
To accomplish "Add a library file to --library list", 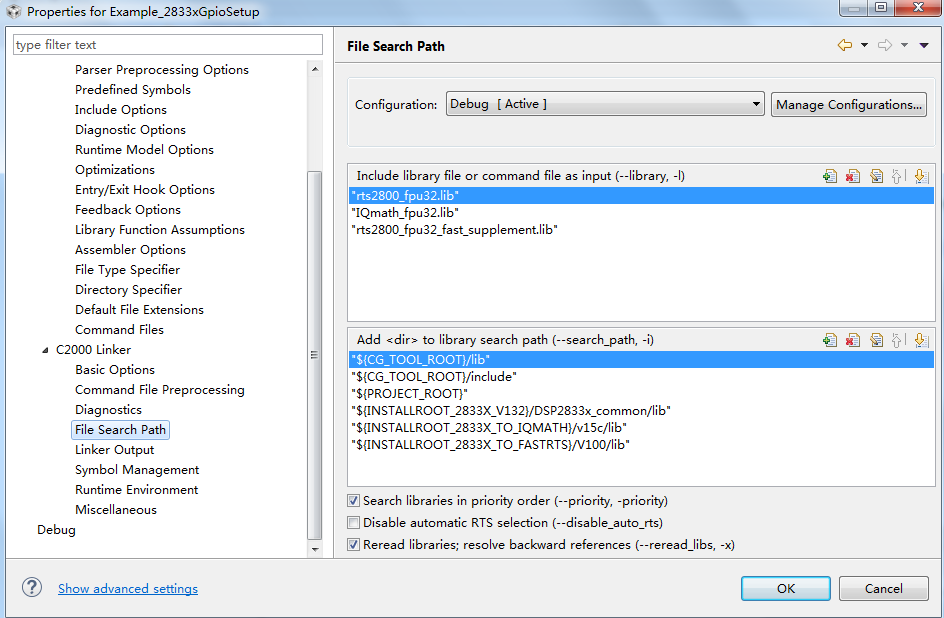I will pyautogui.click(x=830, y=176).
